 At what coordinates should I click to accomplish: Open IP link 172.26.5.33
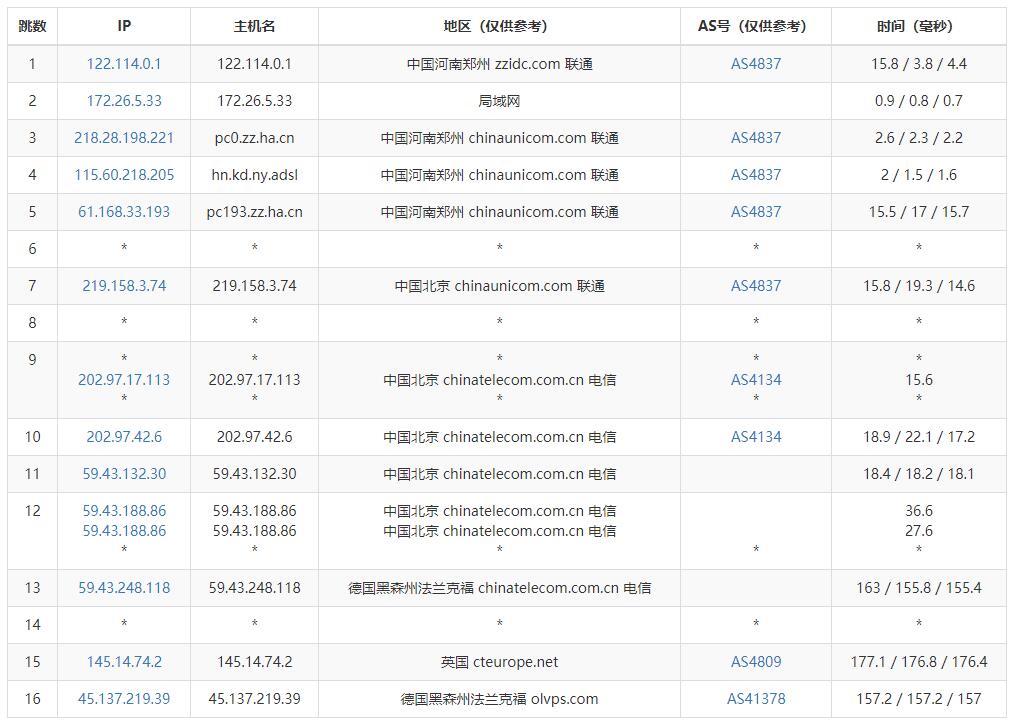pyautogui.click(x=124, y=101)
